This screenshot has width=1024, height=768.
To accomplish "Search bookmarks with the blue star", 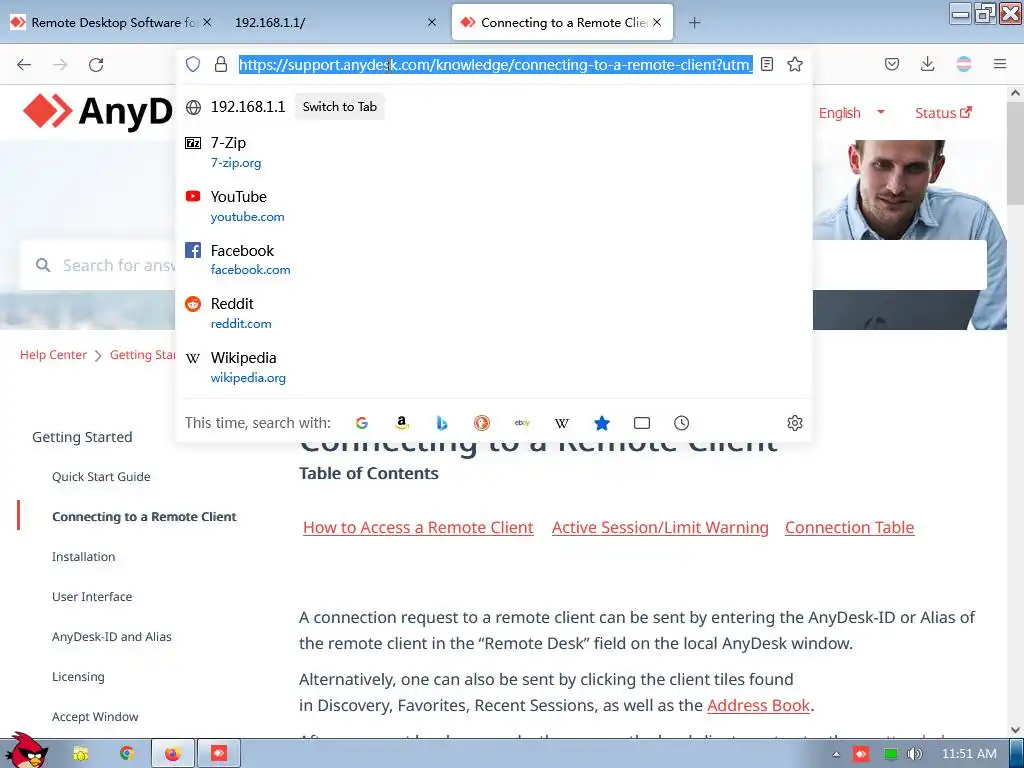I will tap(602, 423).
